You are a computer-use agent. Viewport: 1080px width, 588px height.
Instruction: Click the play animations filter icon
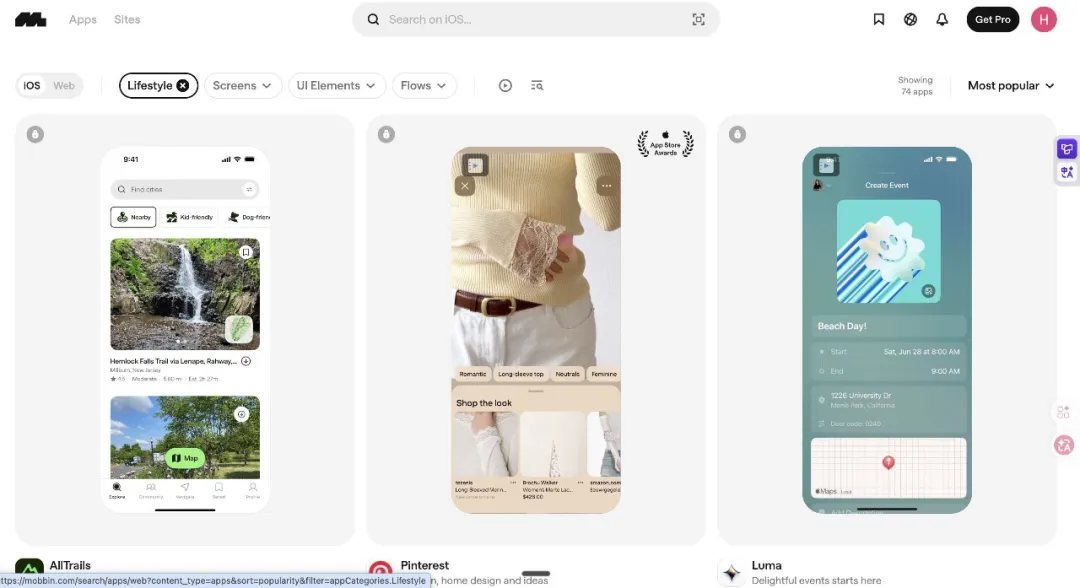(505, 85)
